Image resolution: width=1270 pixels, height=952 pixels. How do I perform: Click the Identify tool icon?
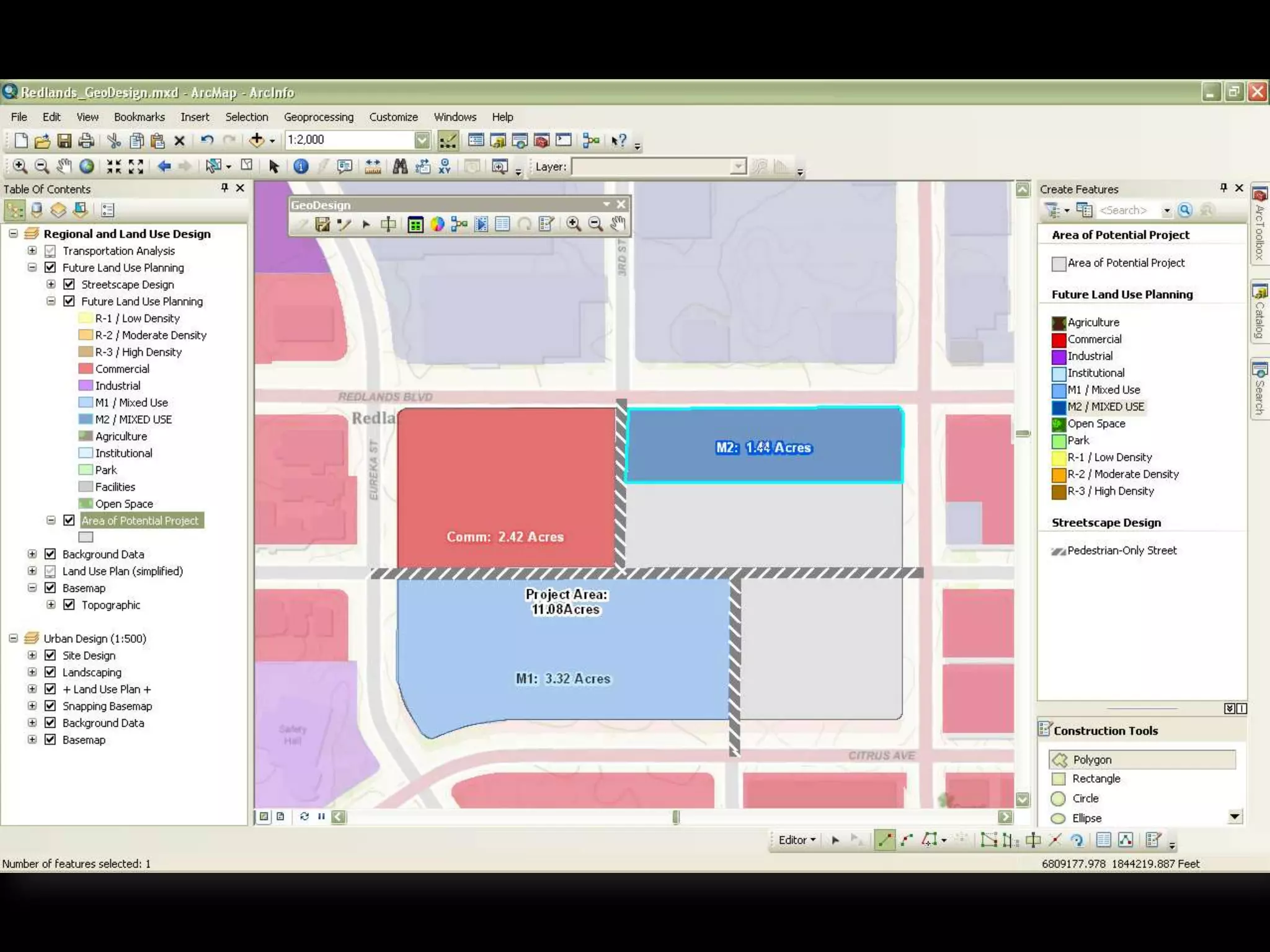tap(301, 166)
